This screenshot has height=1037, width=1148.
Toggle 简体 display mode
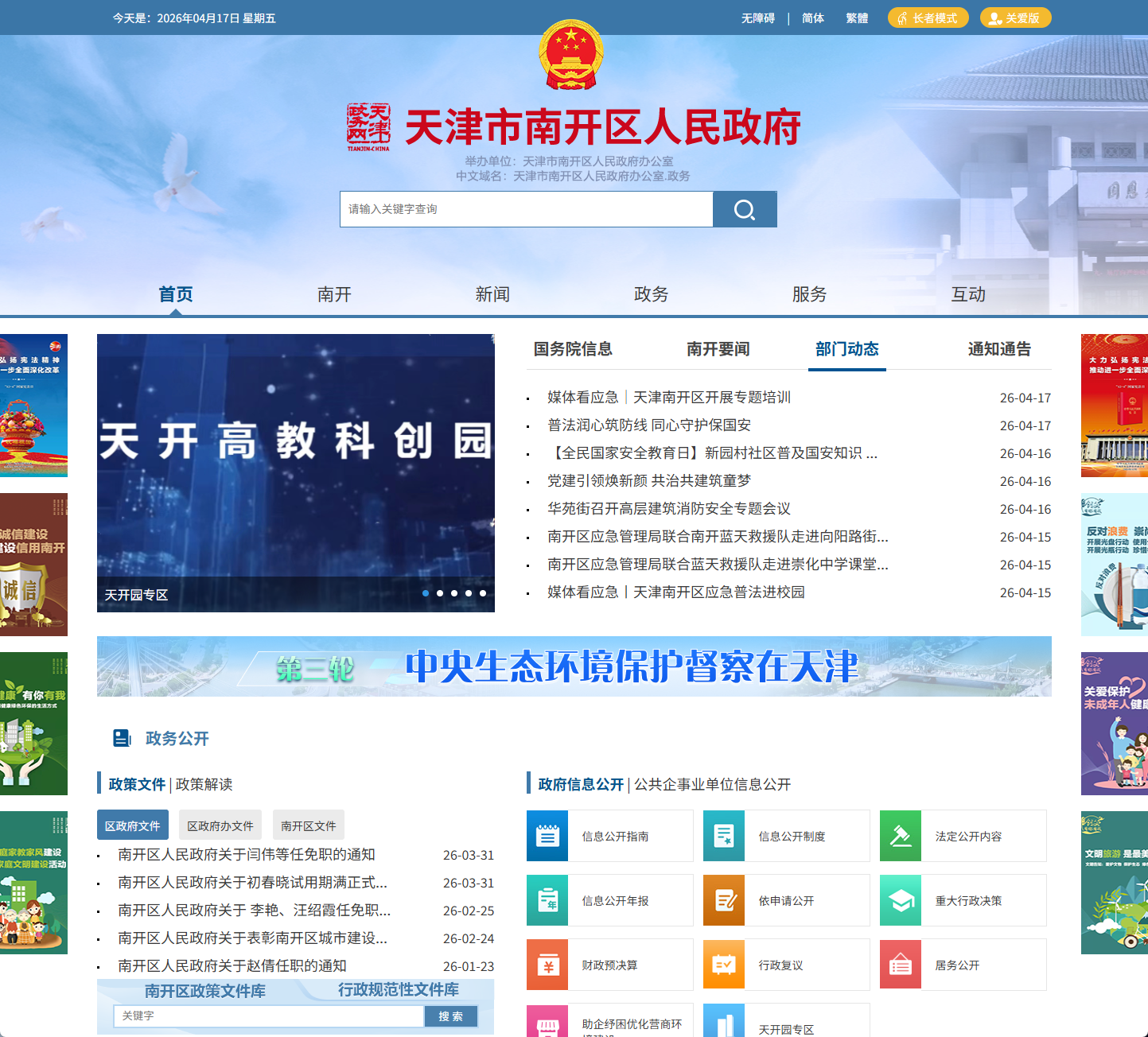point(812,17)
